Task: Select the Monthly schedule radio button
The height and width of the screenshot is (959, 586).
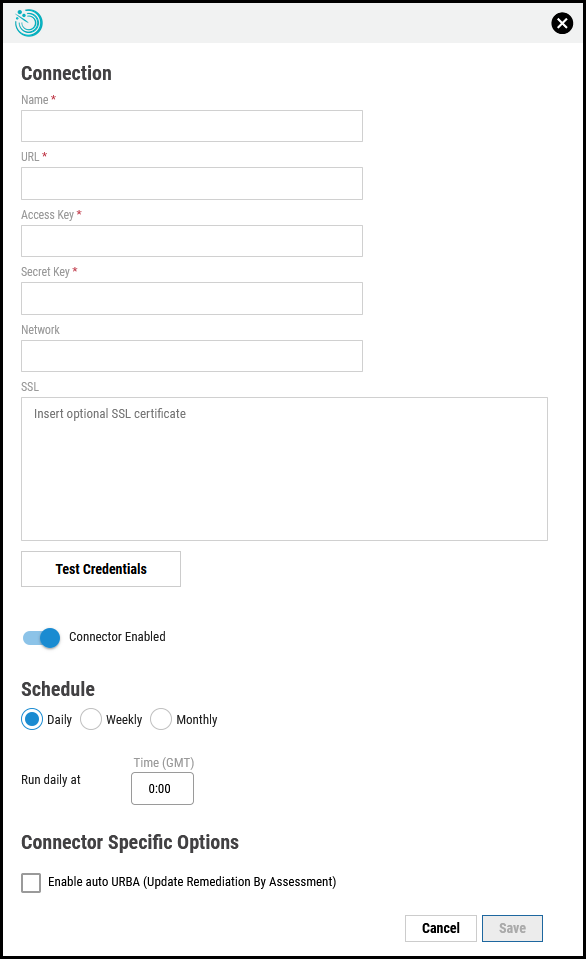Action: click(x=160, y=719)
